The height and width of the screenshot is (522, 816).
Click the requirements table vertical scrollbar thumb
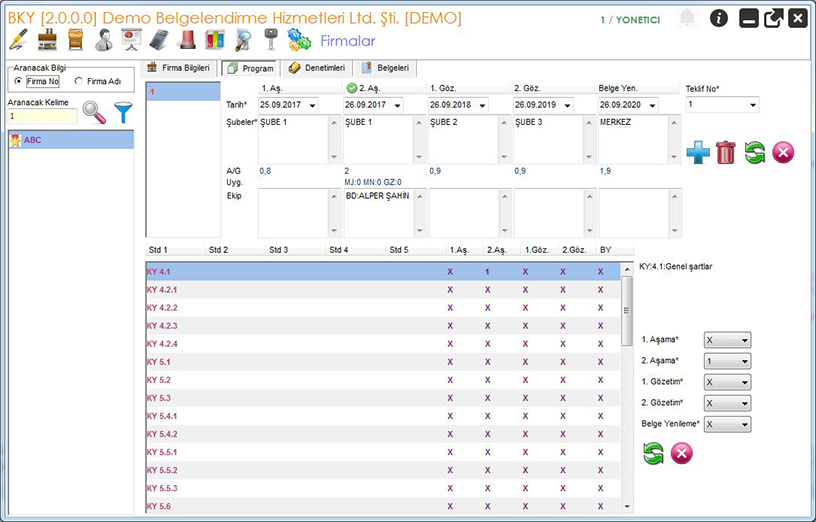pyautogui.click(x=627, y=311)
